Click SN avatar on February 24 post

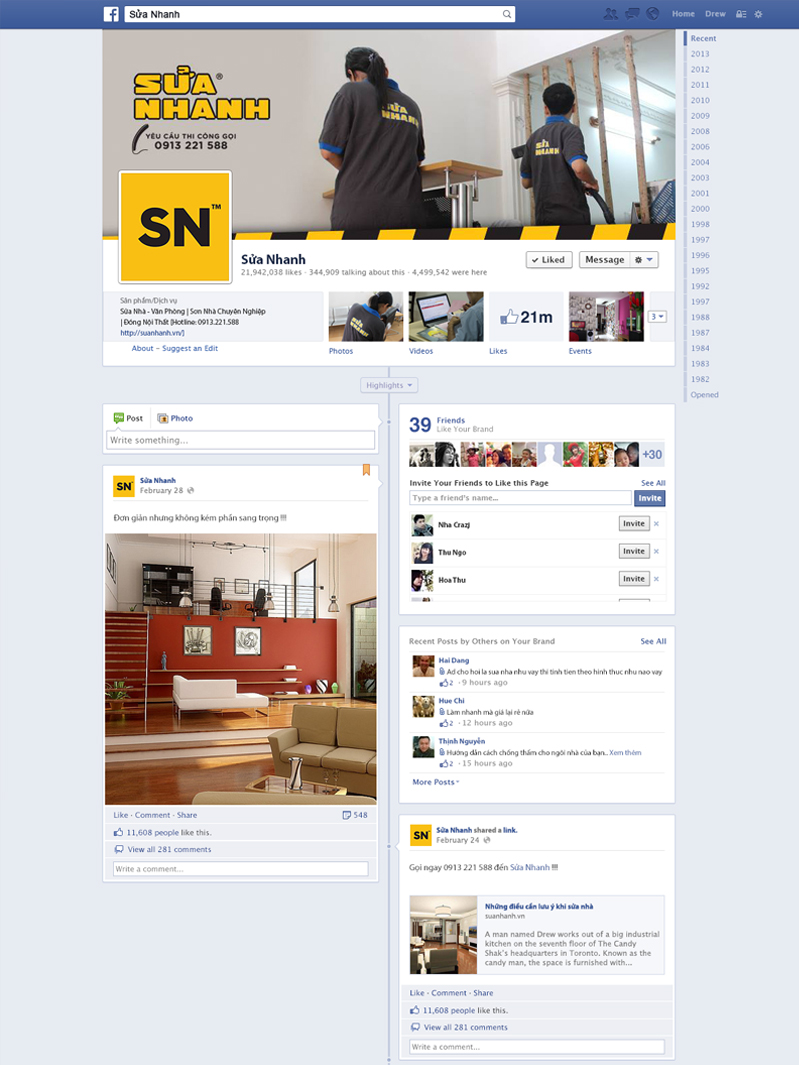tap(421, 835)
